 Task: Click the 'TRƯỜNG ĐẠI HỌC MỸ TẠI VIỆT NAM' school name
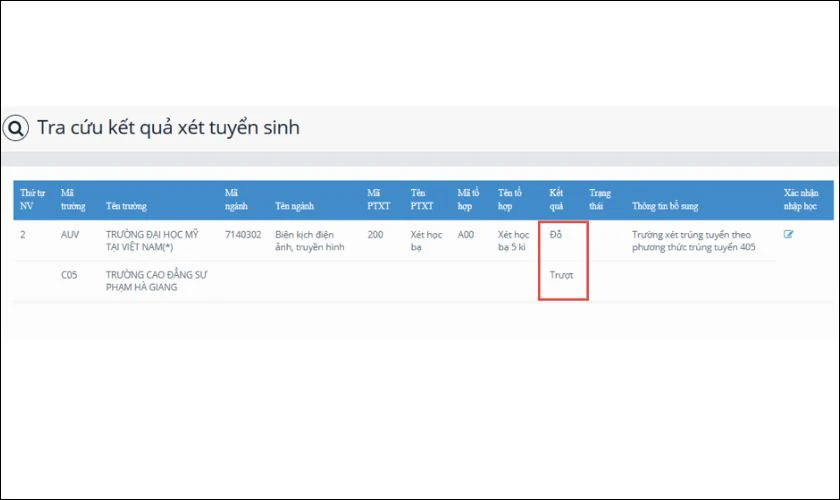click(154, 240)
